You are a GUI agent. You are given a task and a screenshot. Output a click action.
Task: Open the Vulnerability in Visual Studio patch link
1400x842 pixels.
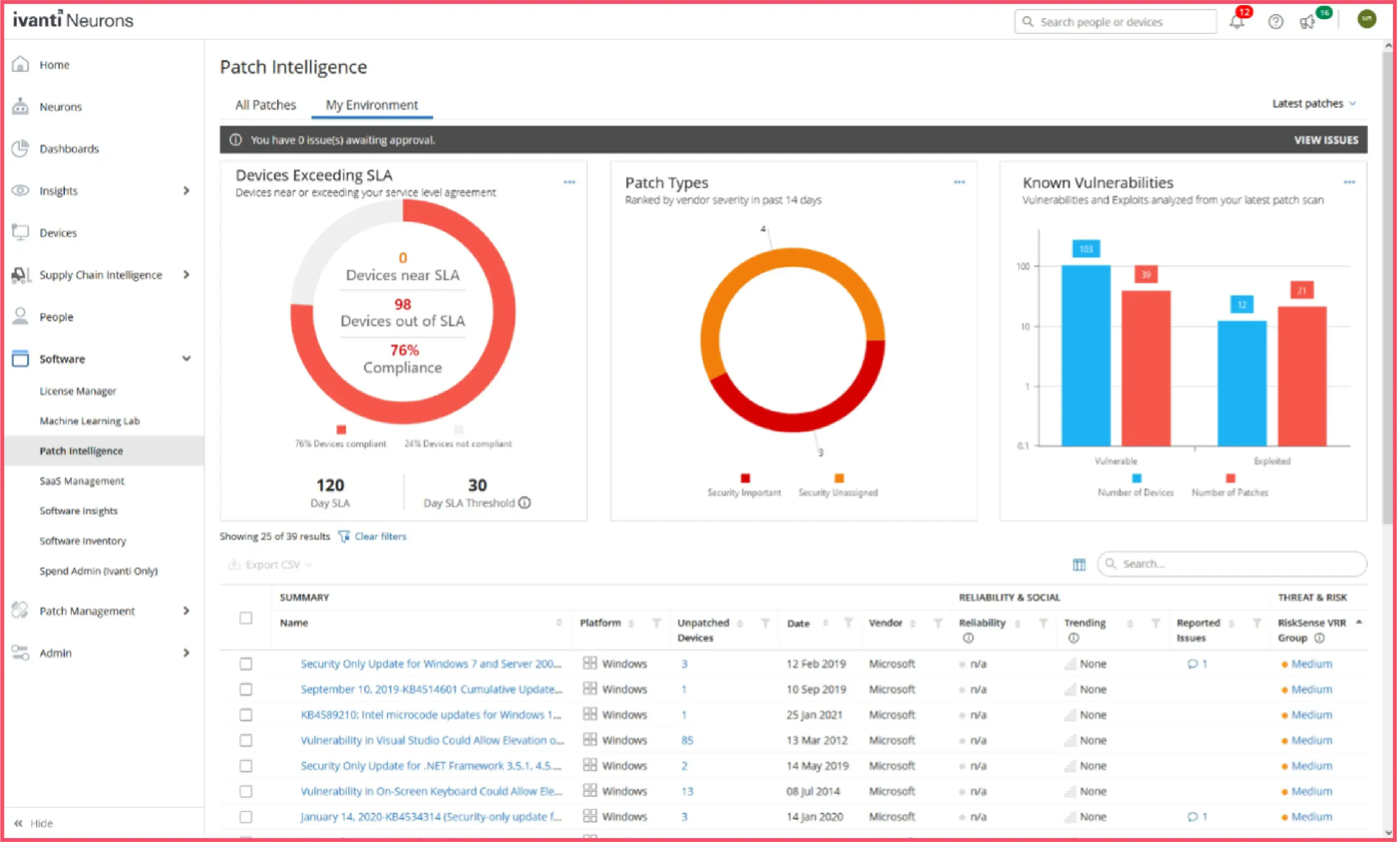click(x=432, y=740)
